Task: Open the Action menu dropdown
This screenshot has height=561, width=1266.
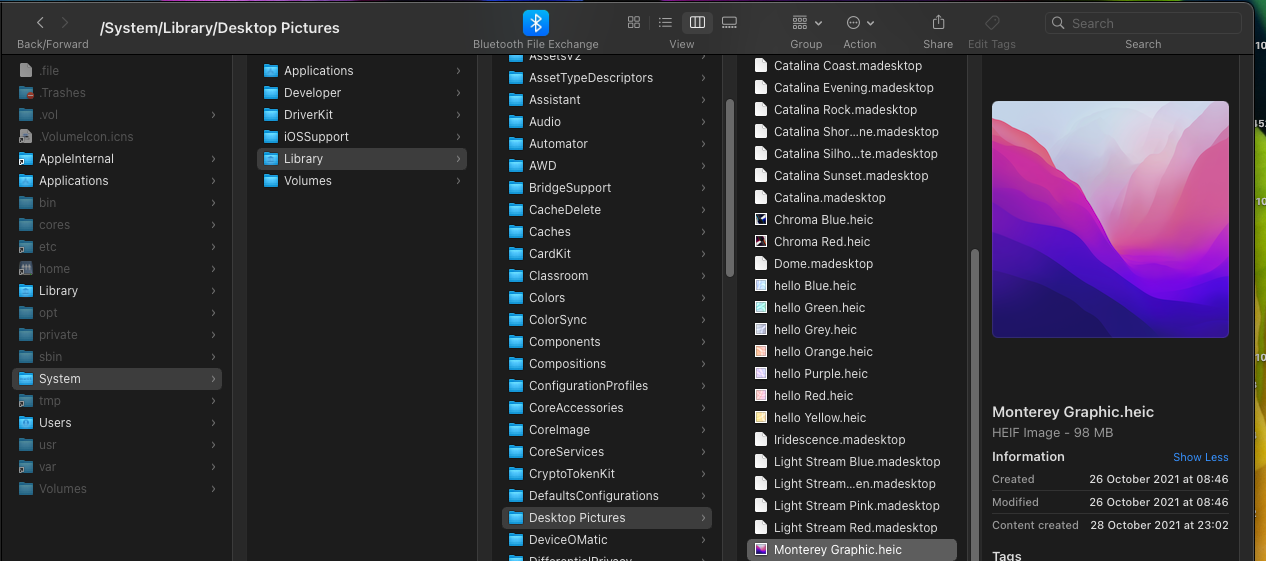Action: click(x=860, y=22)
